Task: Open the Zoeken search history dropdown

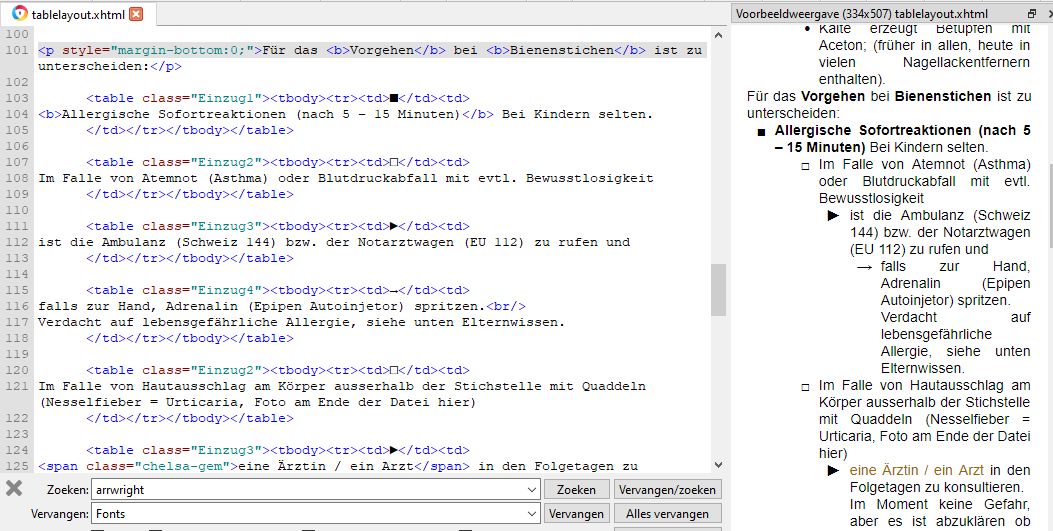Action: click(x=532, y=490)
